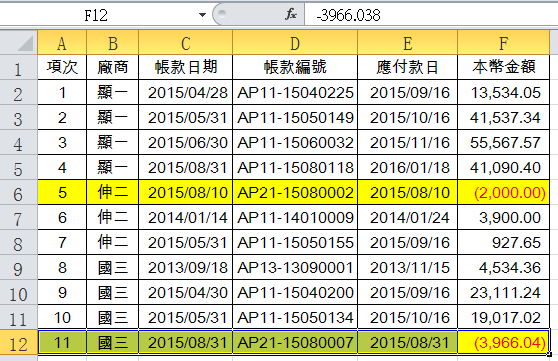Click cell AP11-14010009

pyautogui.click(x=295, y=218)
